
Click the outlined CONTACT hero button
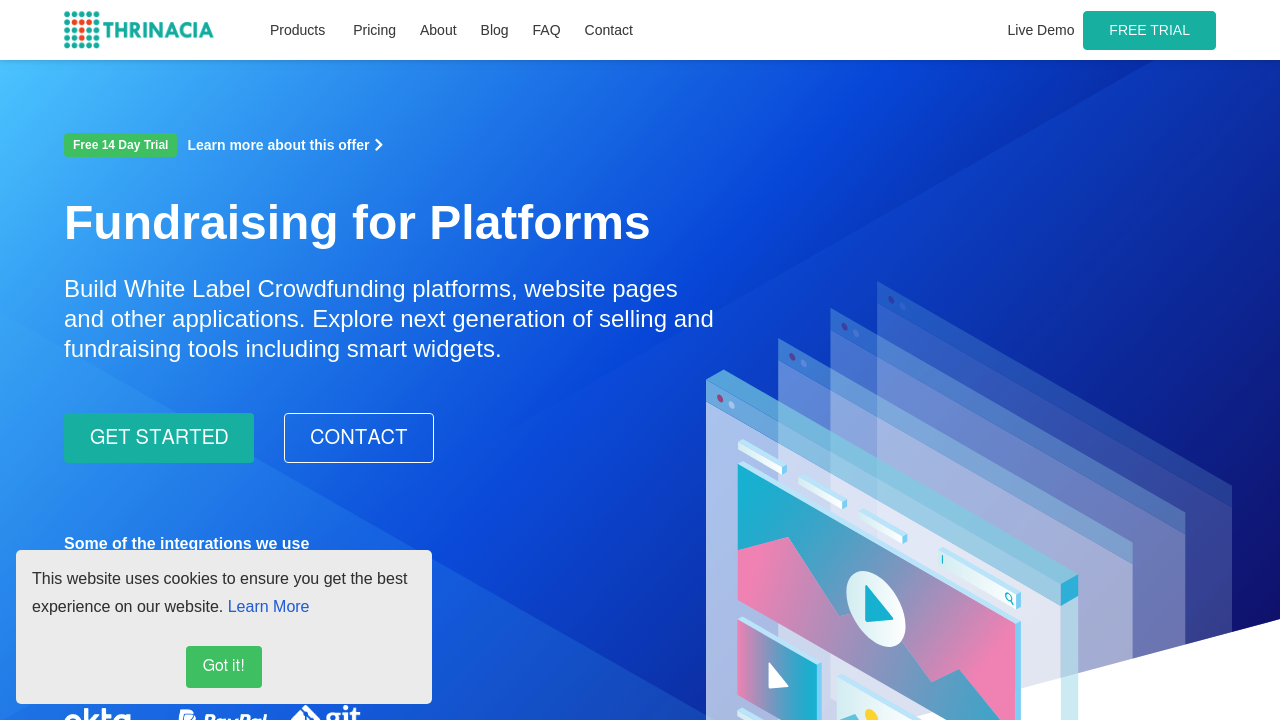pos(358,438)
